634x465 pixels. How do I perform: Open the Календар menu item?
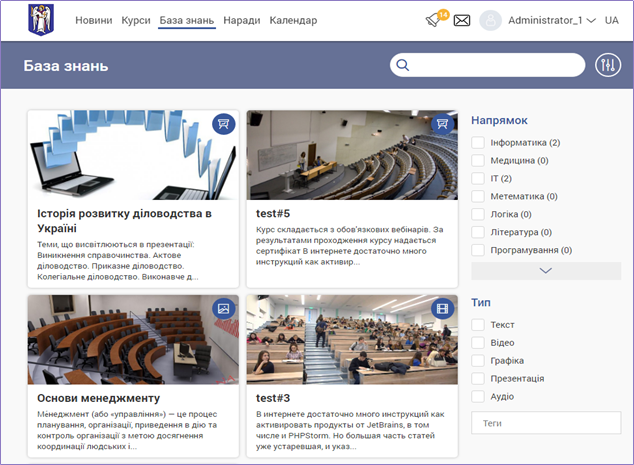[x=293, y=20]
